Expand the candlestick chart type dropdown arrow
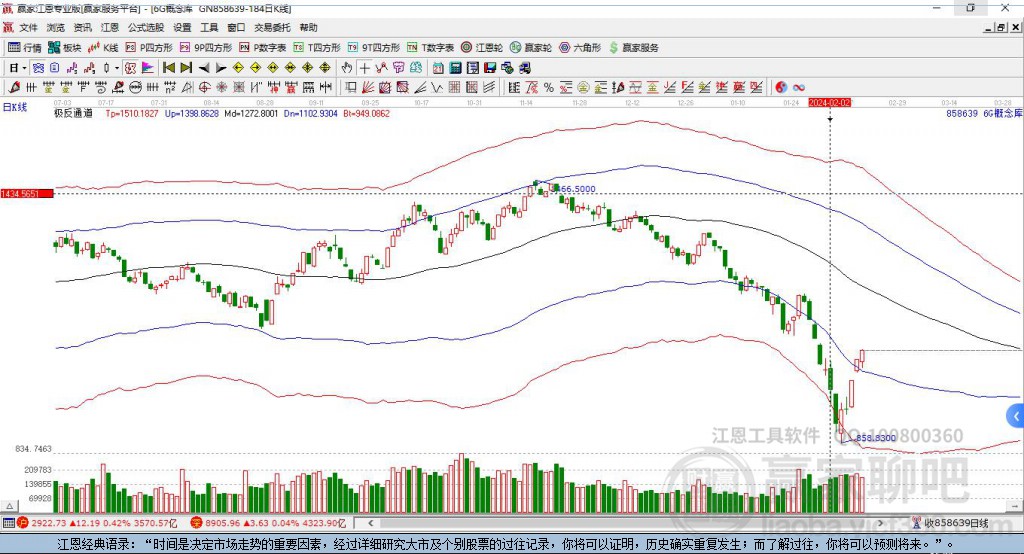This screenshot has height=554, width=1024. [116, 67]
